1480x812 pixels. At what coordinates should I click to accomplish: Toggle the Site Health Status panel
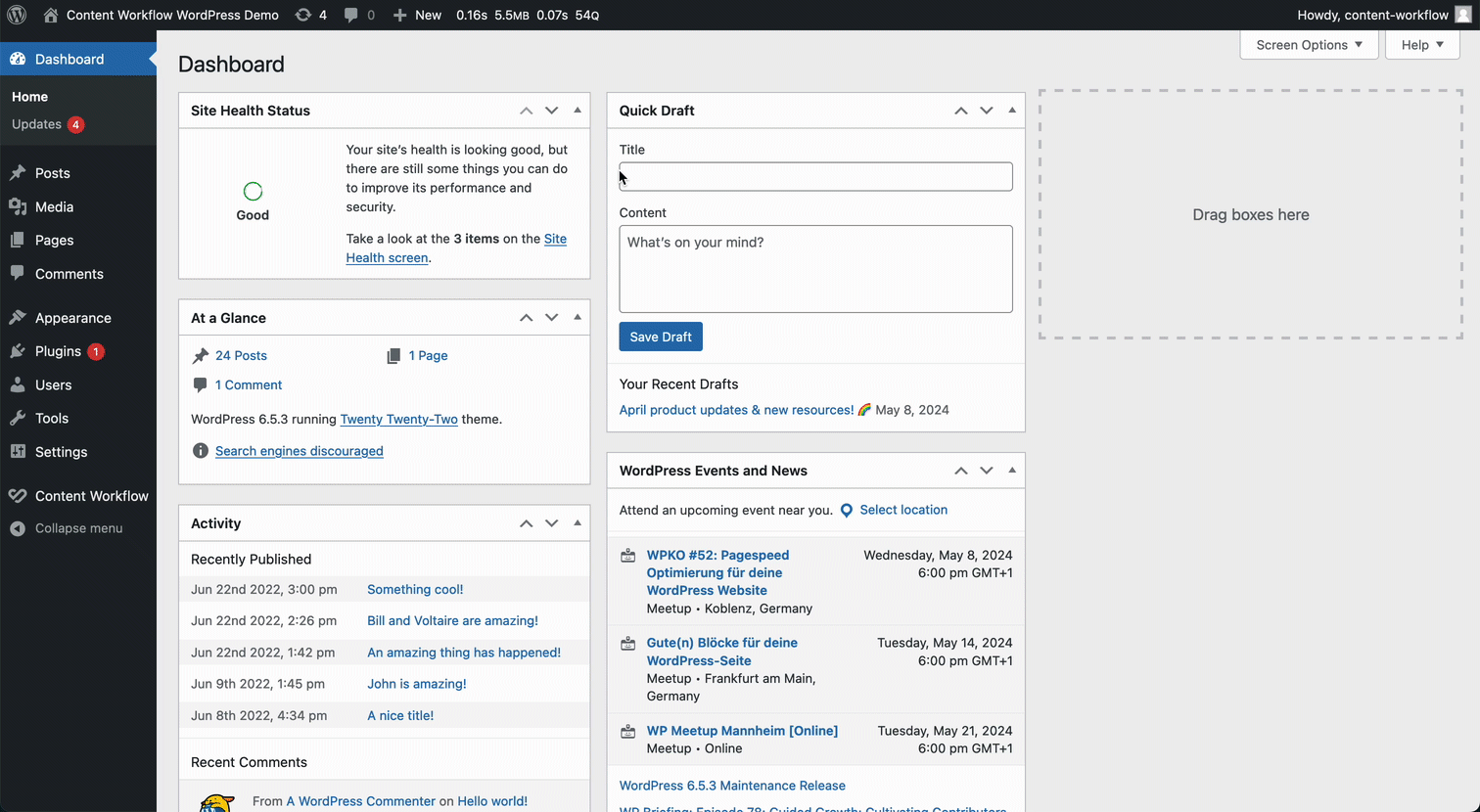pos(578,111)
